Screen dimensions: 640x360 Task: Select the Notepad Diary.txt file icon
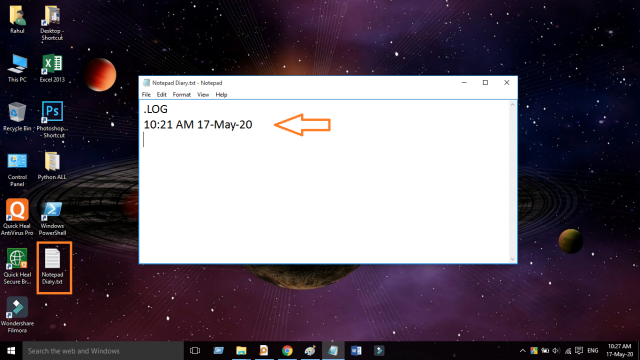52,267
